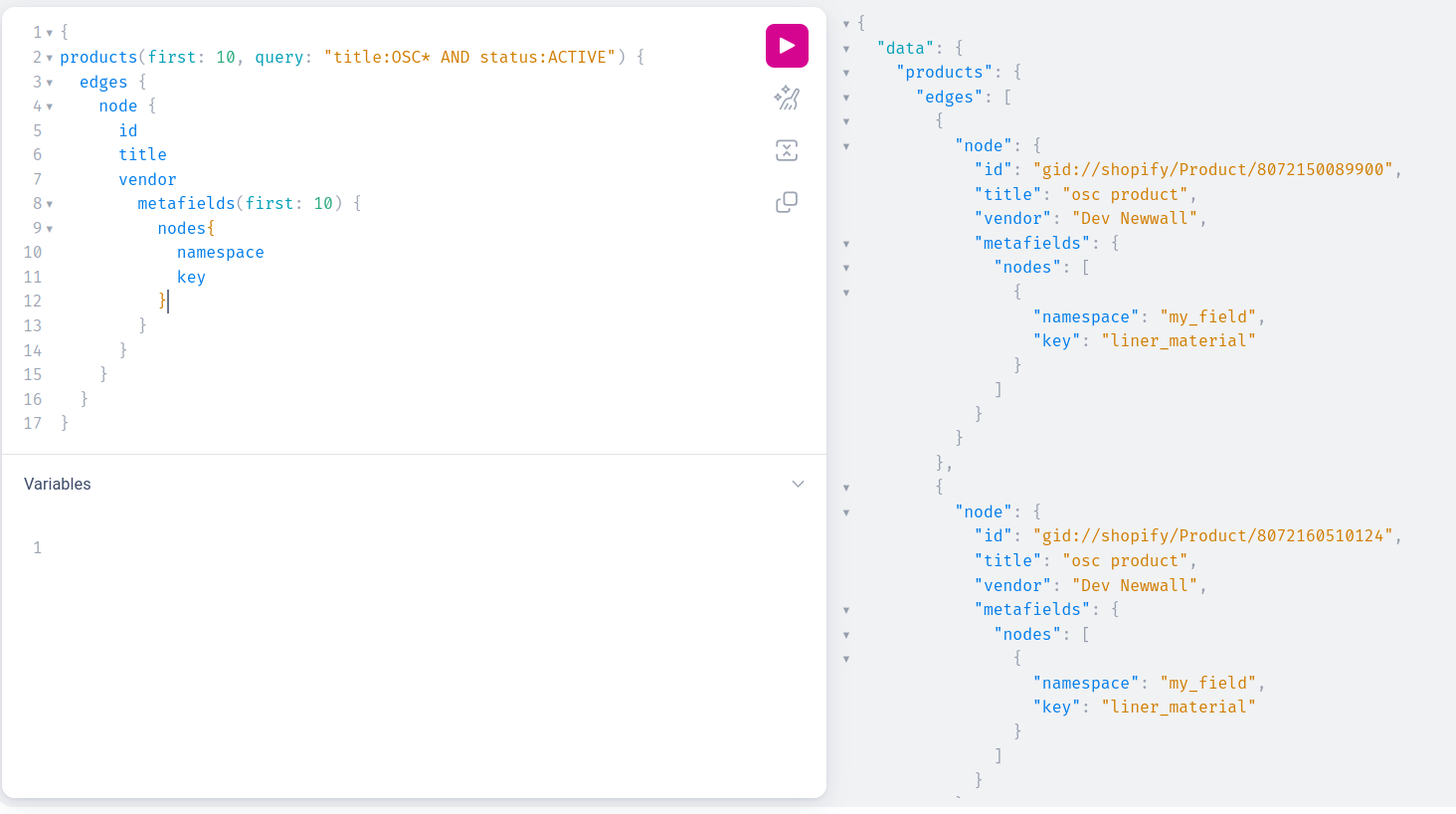Viewport: 1456px width, 814px height.
Task: Fold the edges block on line 3
Action: (x=50, y=83)
